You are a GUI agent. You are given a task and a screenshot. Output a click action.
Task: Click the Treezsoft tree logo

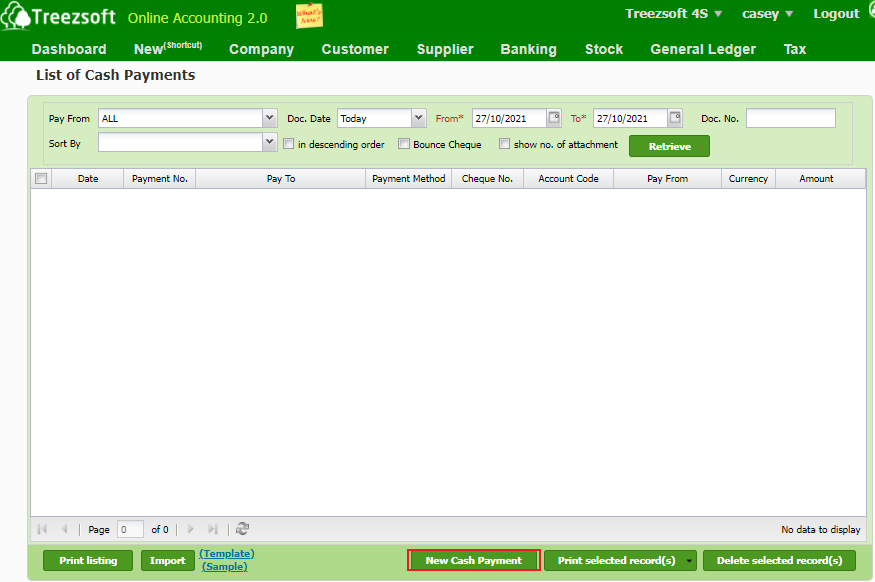pos(16,16)
